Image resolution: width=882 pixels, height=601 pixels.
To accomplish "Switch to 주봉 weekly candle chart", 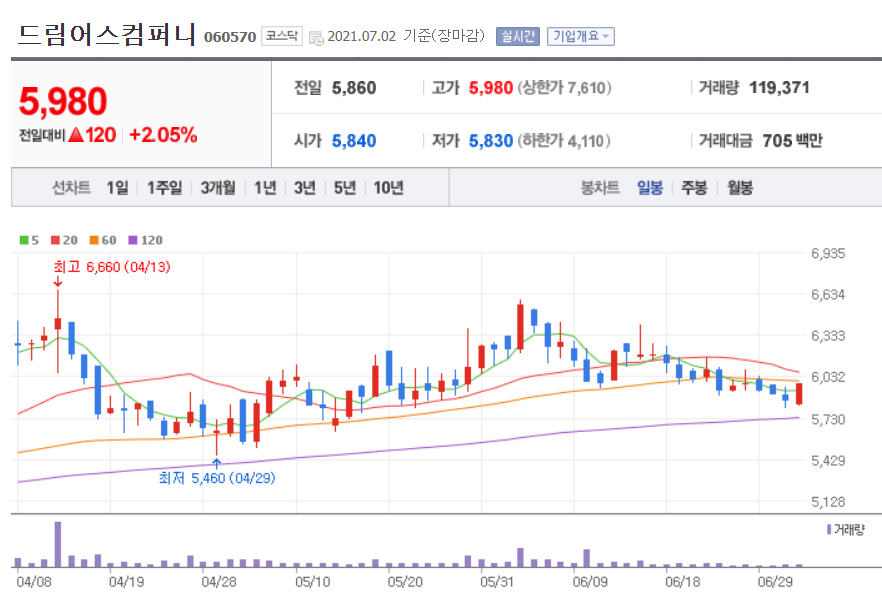I will point(694,187).
